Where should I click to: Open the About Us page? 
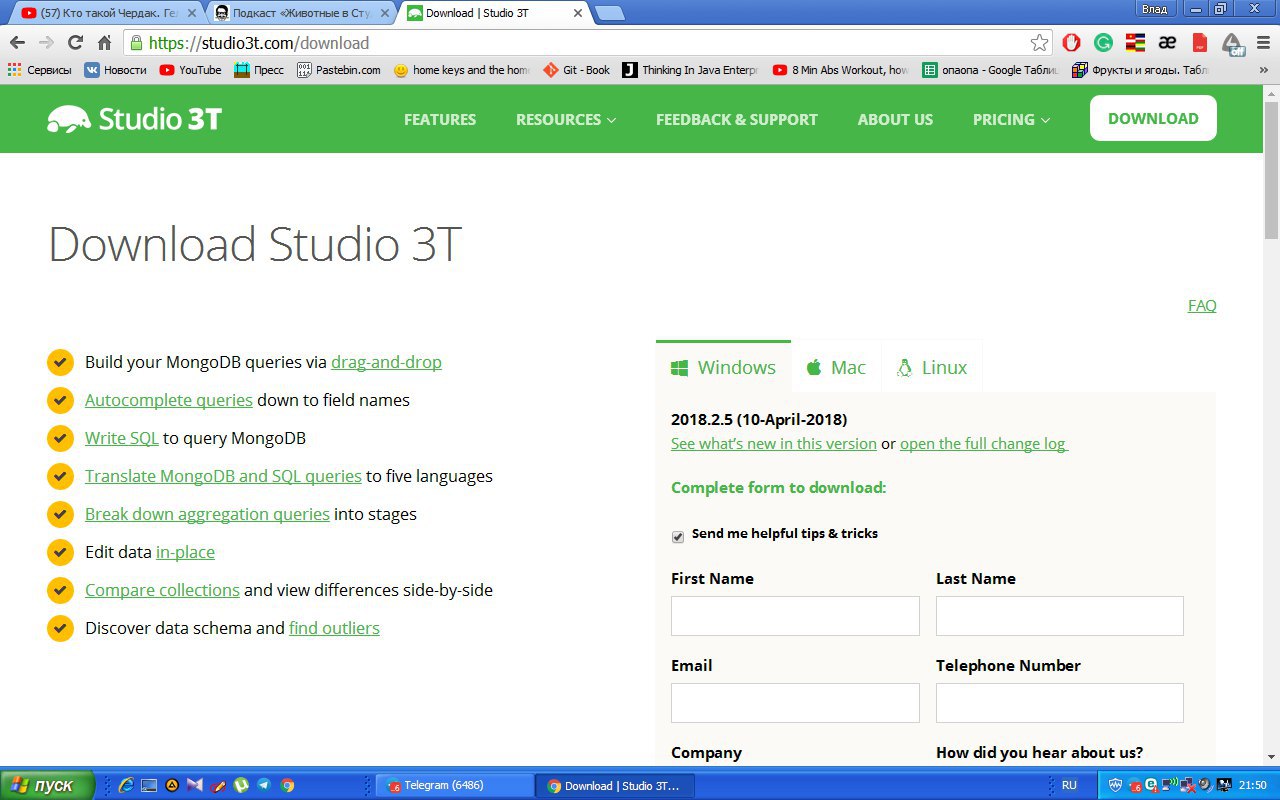pos(895,119)
